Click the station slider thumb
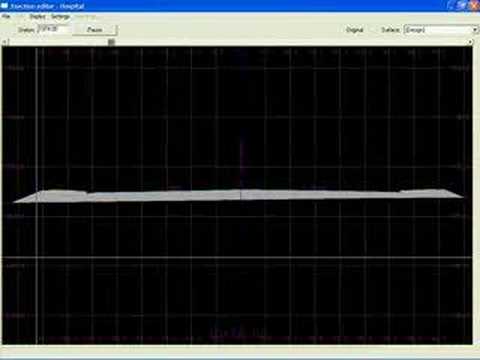 111,42
